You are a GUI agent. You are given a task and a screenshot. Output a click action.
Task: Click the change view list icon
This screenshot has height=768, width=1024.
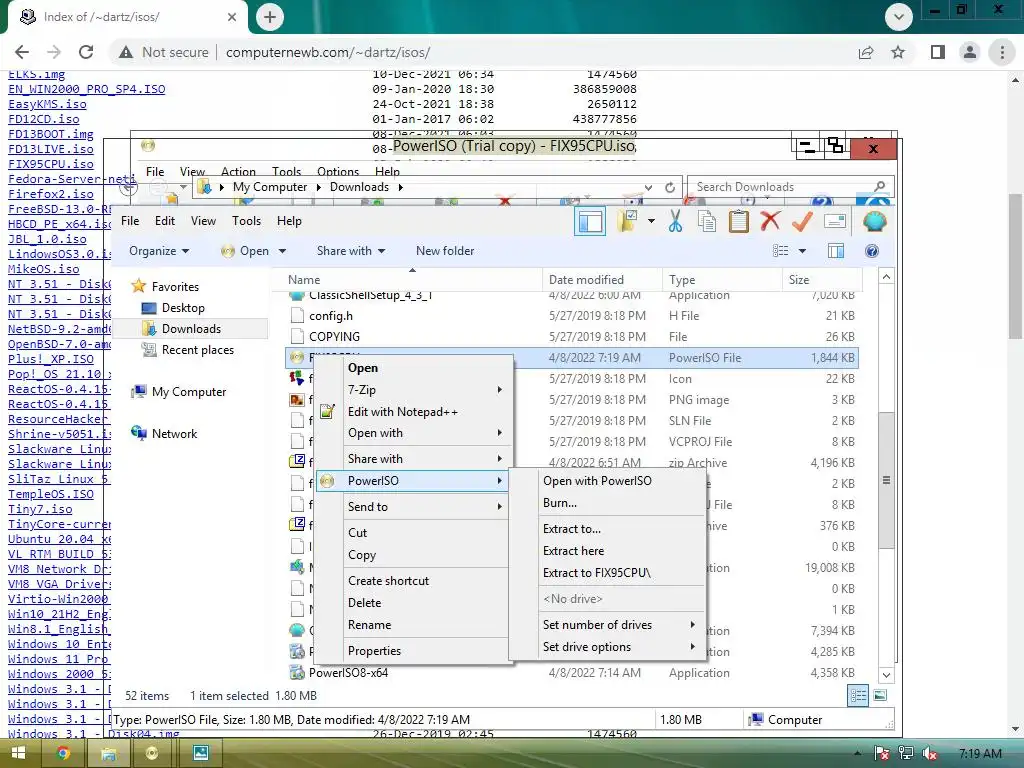[780, 251]
